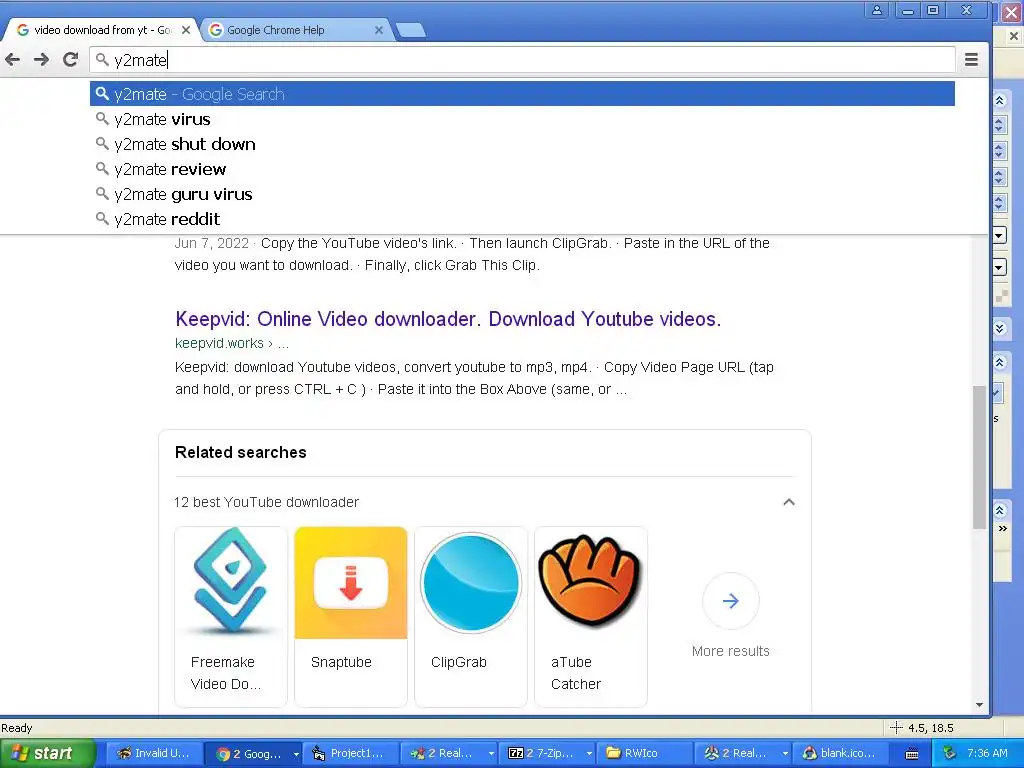Close the background window's side pane X

(x=1013, y=36)
